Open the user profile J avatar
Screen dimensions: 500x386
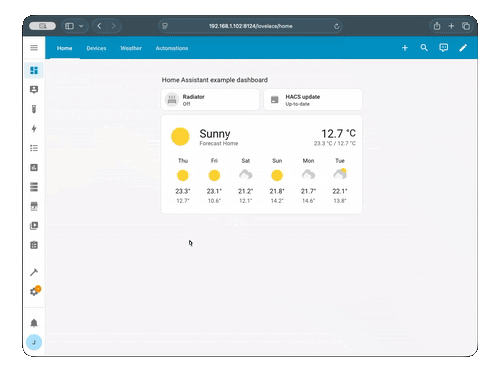(34, 342)
